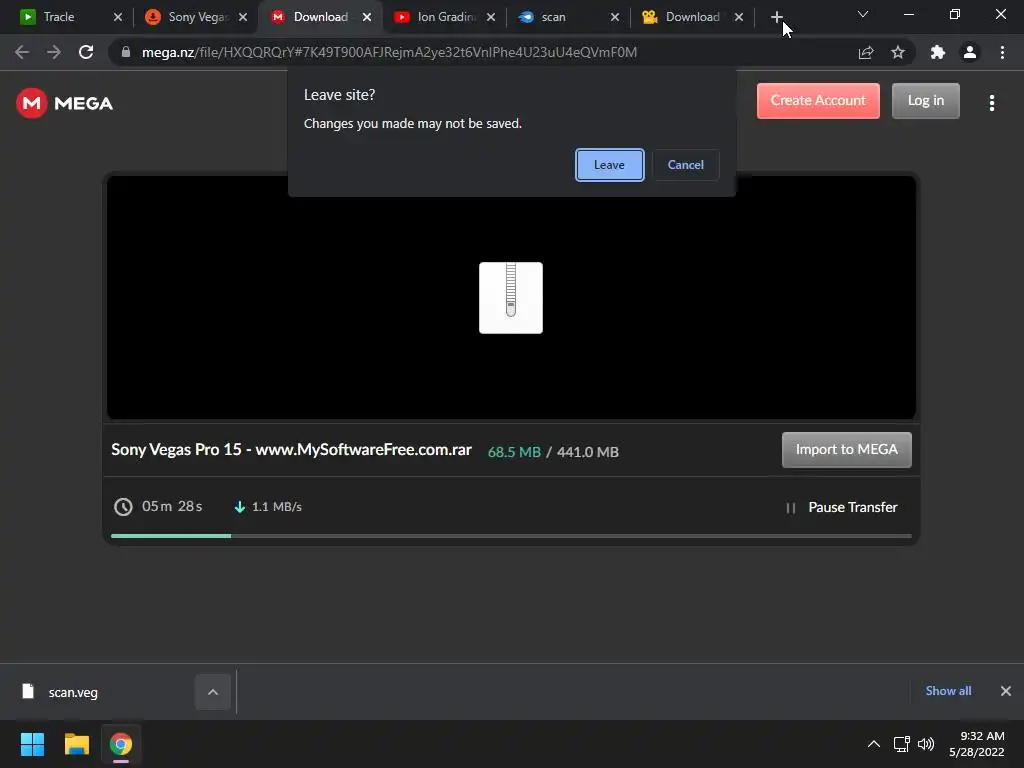Click the MEGA logo
This screenshot has height=768, width=1024.
pos(65,103)
